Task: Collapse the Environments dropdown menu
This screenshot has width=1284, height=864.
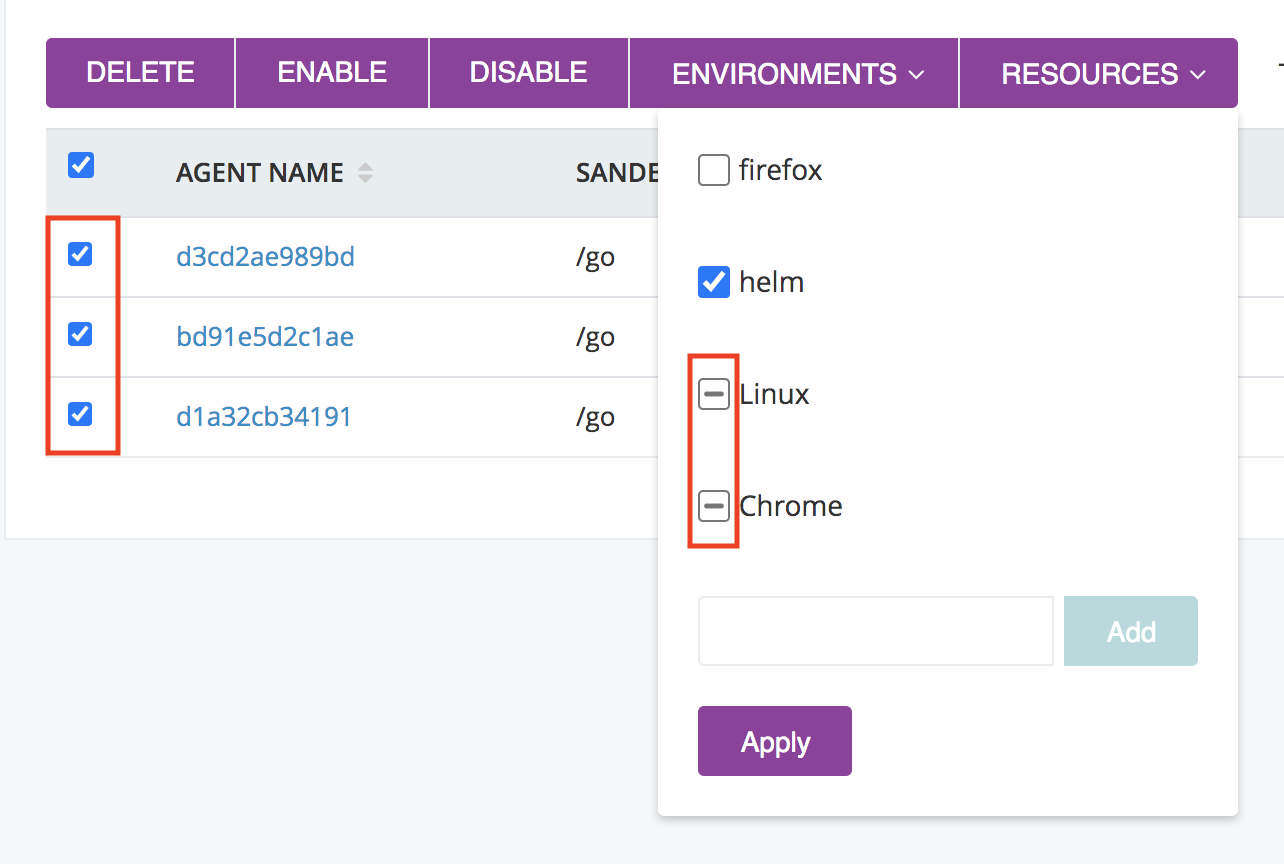Action: point(796,74)
